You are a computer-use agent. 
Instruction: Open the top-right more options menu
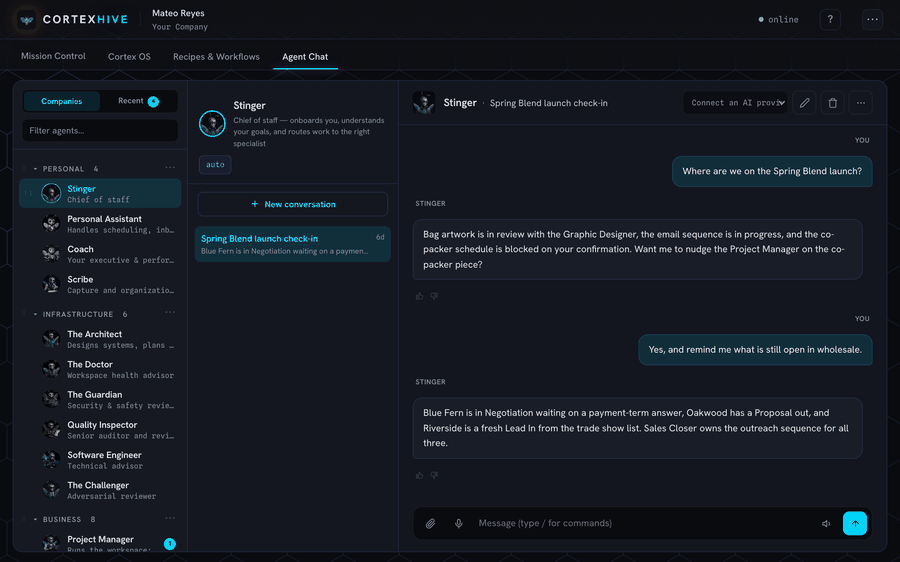click(872, 20)
